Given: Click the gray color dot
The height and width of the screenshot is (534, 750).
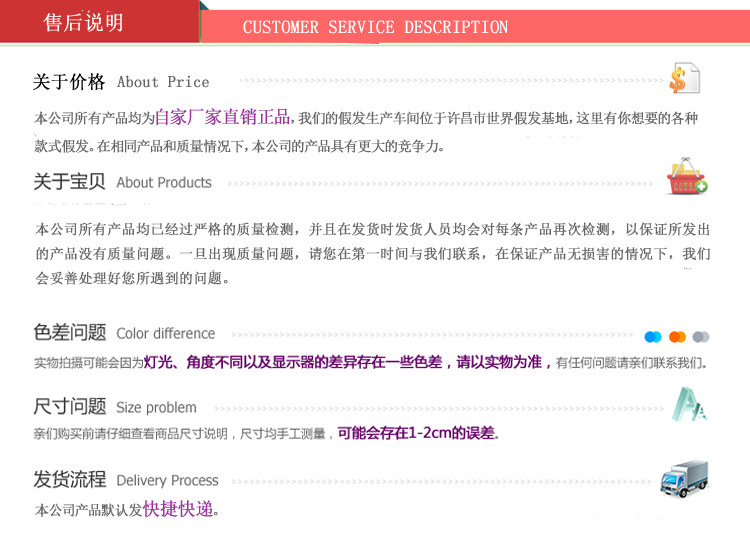Looking at the screenshot, I should (701, 337).
